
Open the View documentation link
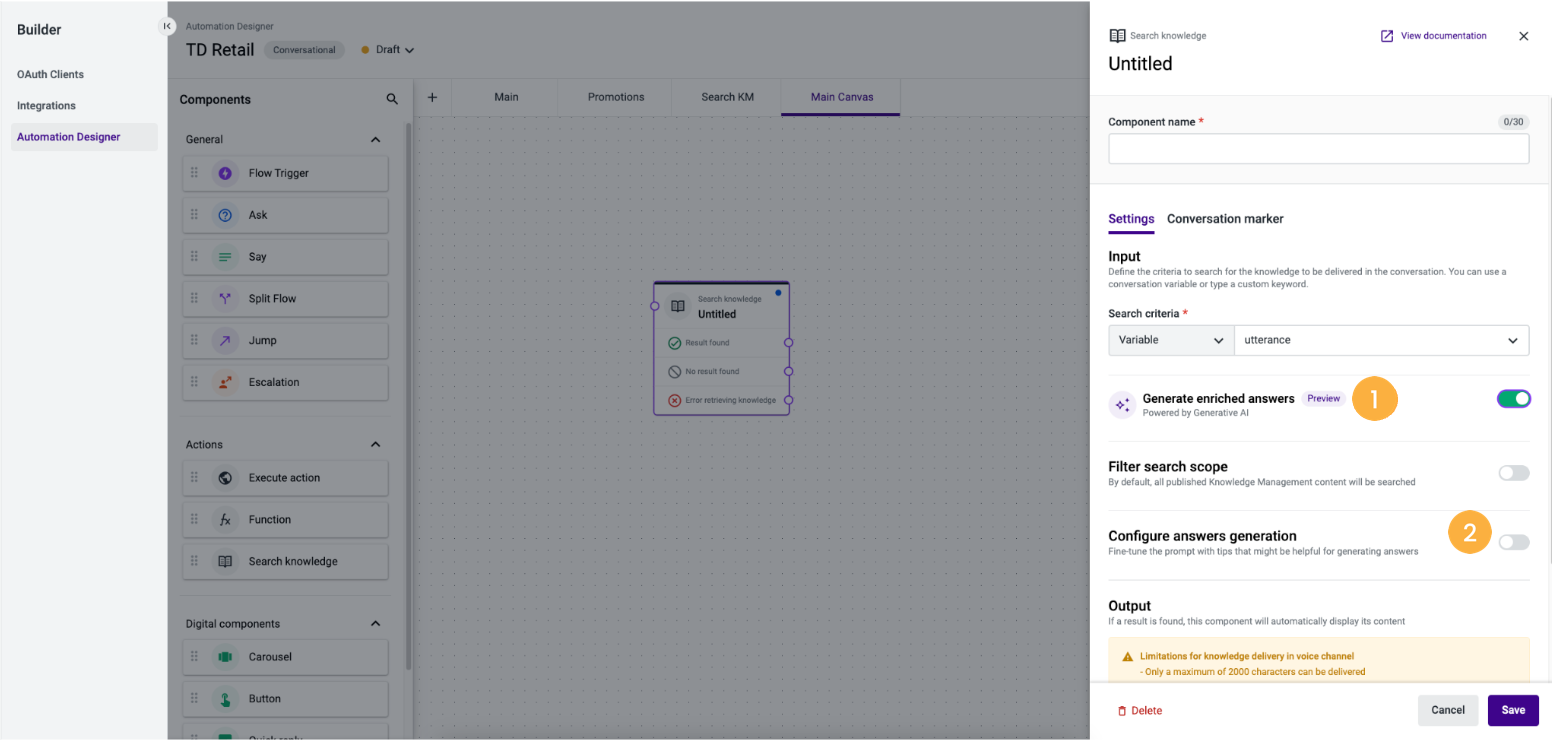coord(1433,36)
